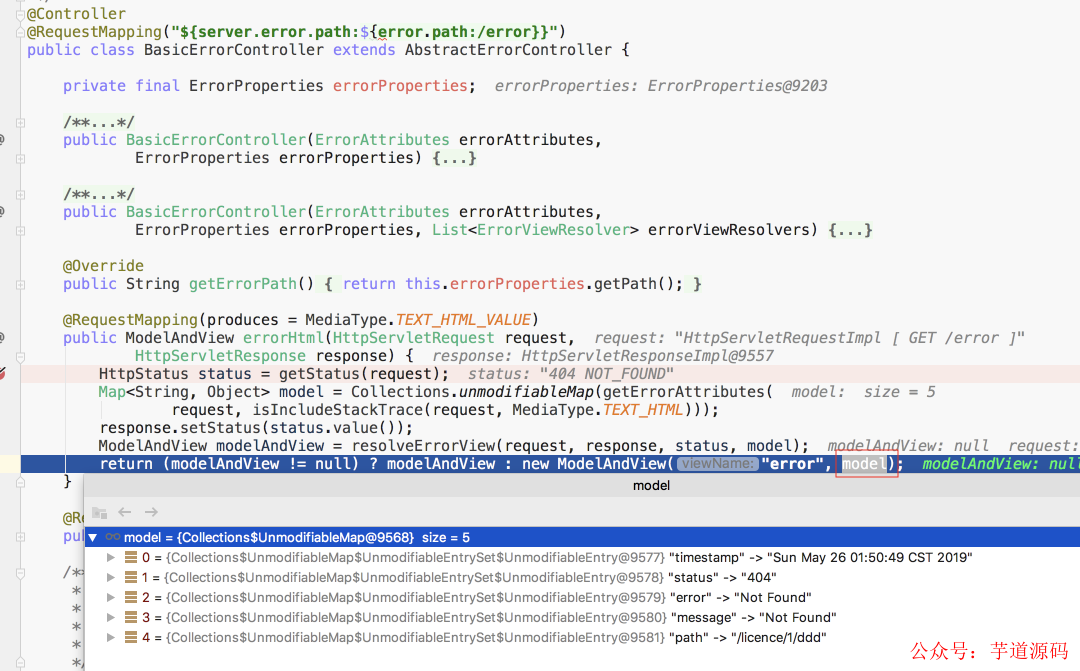Collapse the Javadoc block below the popup via the gutter
Image resolution: width=1080 pixels, height=671 pixels.
click(21, 573)
